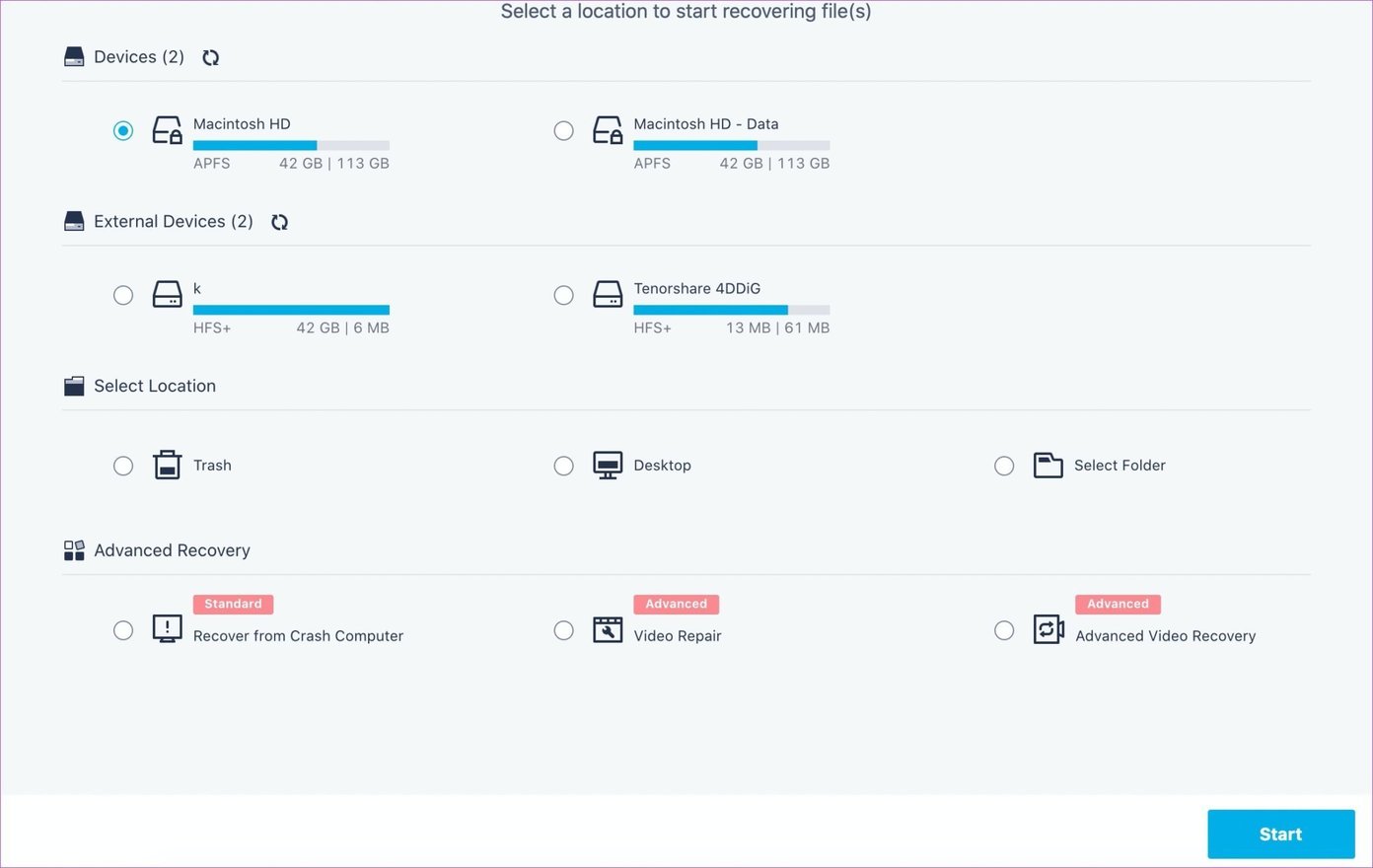Click the Select Folder label
Viewport: 1373px width, 868px height.
click(1120, 466)
